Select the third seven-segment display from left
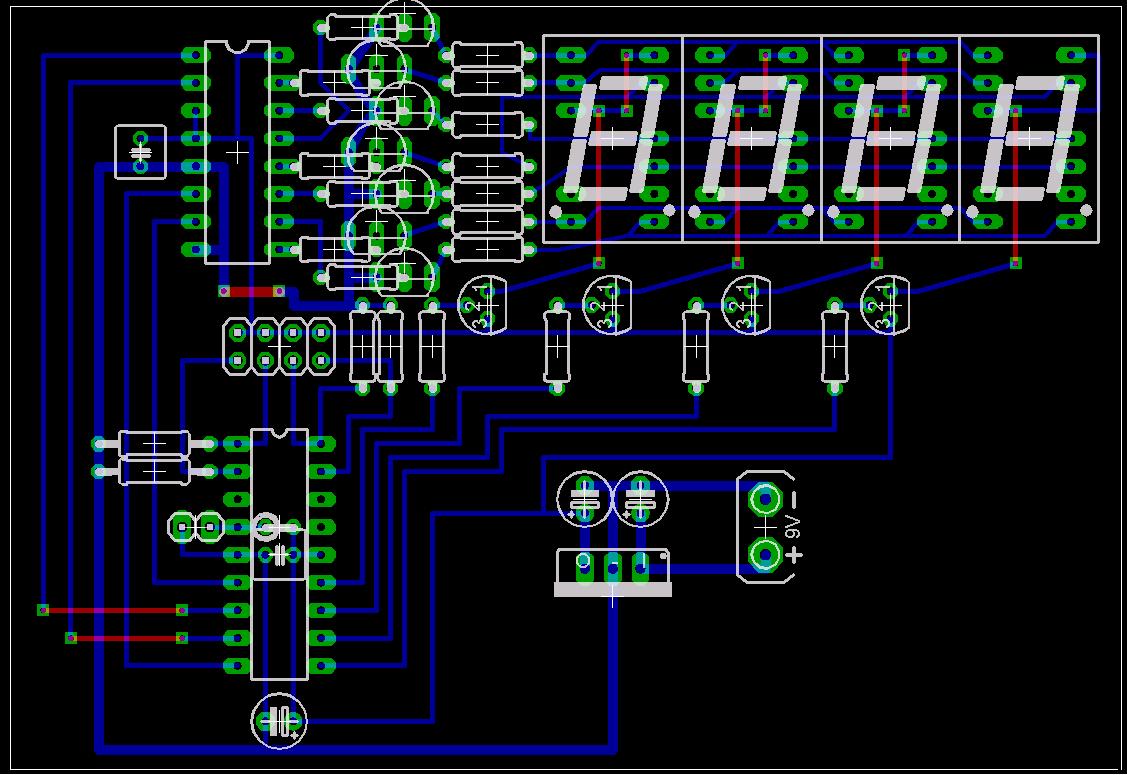Image resolution: width=1127 pixels, height=775 pixels. point(890,138)
